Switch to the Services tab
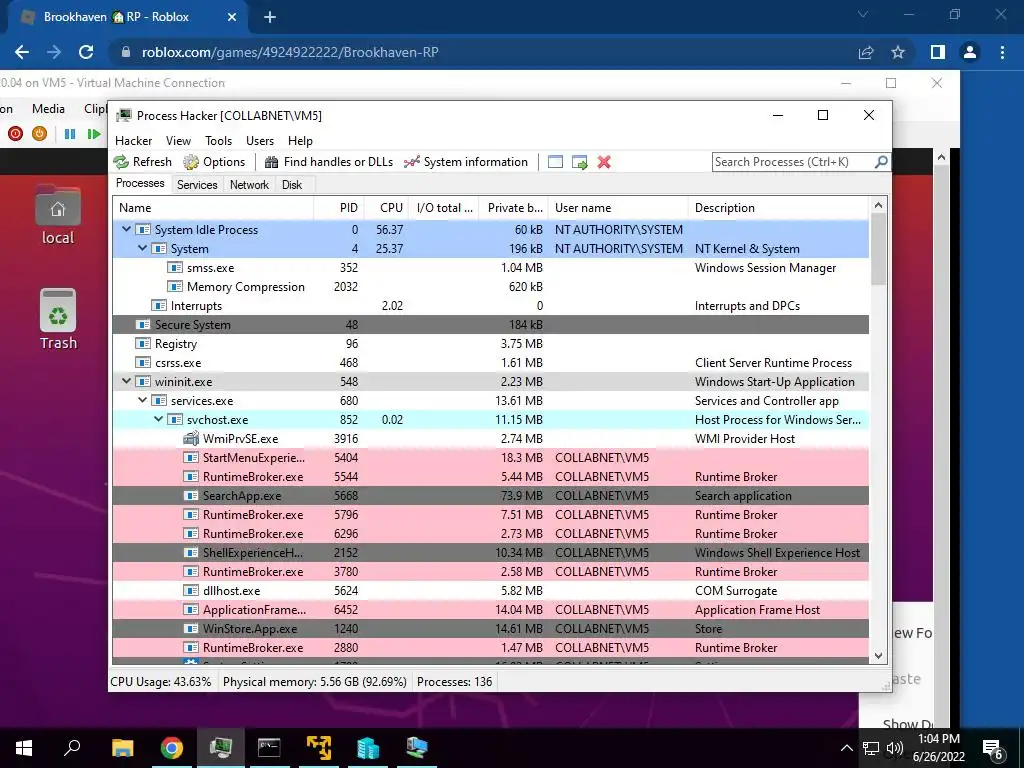This screenshot has width=1024, height=768. [x=197, y=185]
